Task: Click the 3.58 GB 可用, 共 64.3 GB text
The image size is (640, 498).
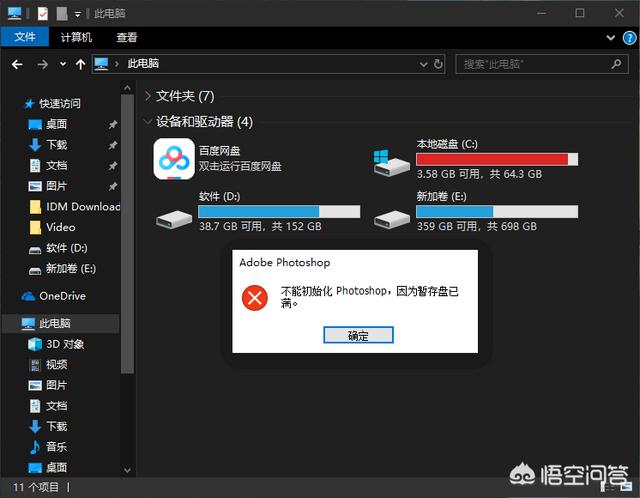Action: [479, 174]
